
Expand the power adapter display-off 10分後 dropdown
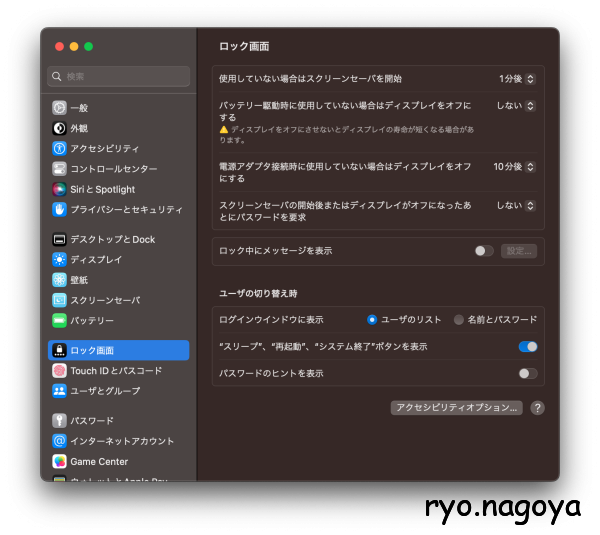(514, 167)
